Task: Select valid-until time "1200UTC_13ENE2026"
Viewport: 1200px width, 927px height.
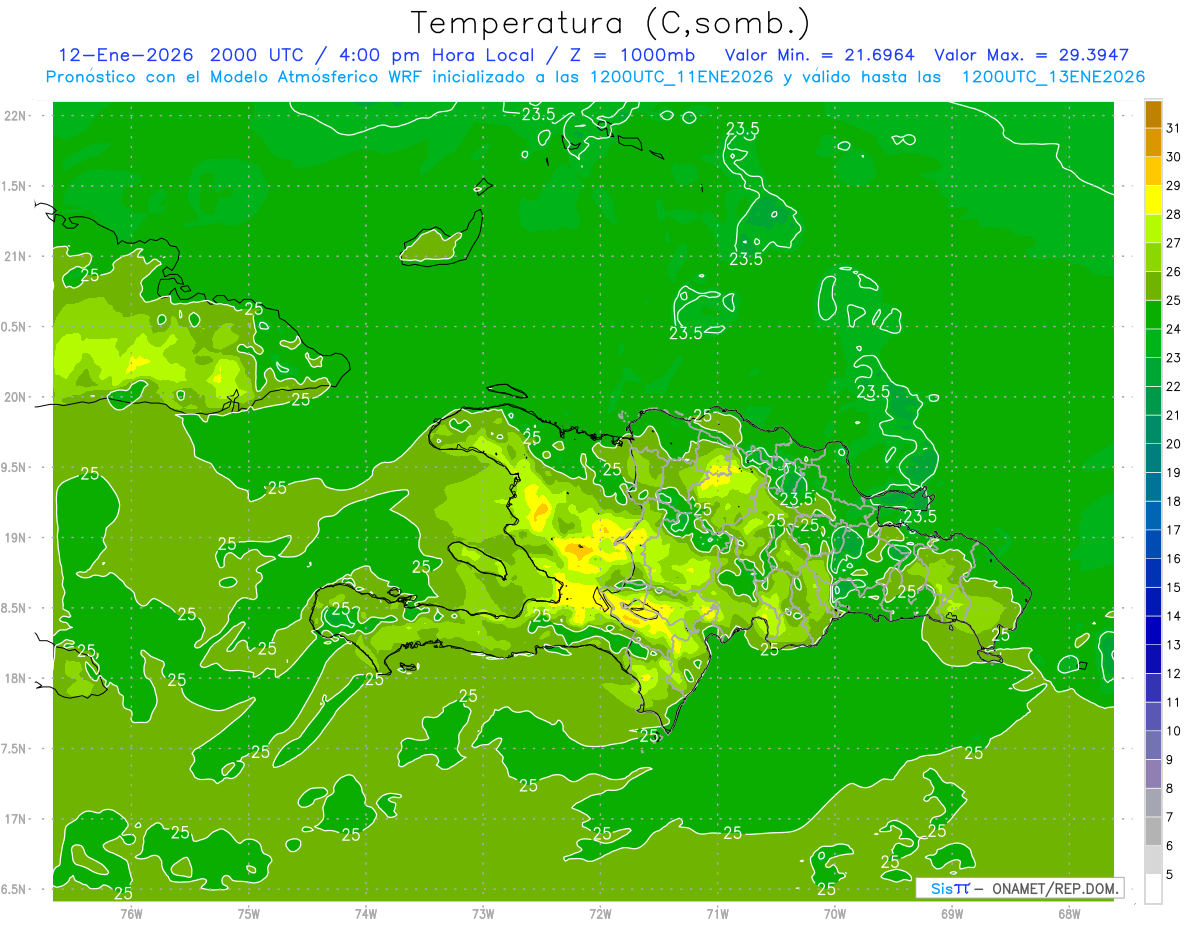Action: 1053,76
